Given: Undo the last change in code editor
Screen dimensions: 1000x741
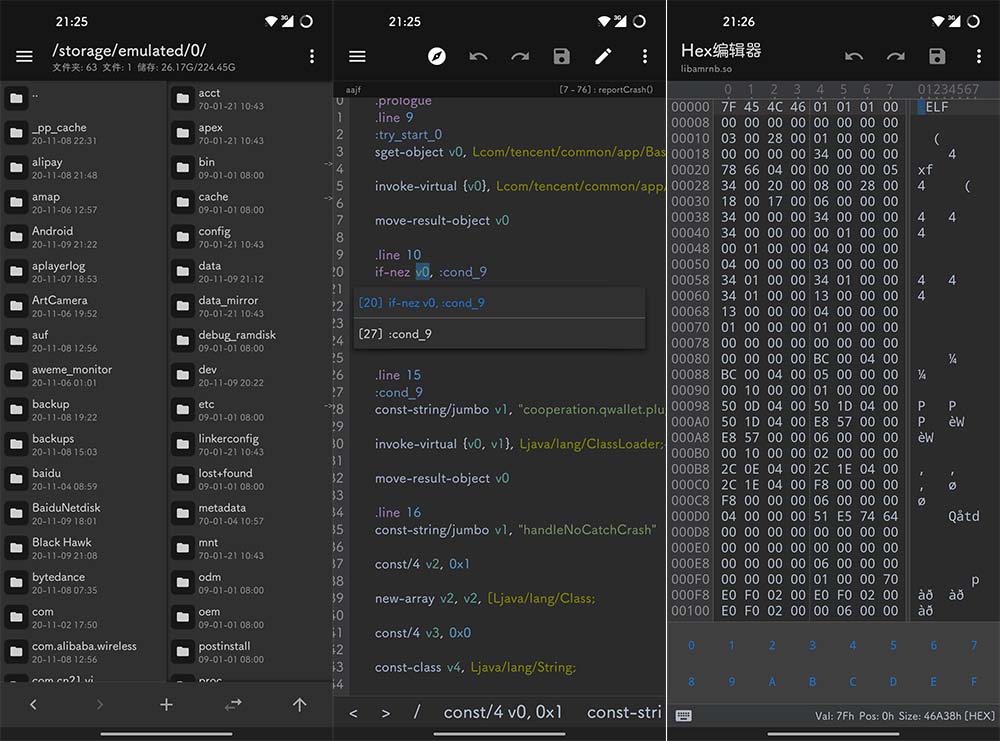Looking at the screenshot, I should coord(479,57).
